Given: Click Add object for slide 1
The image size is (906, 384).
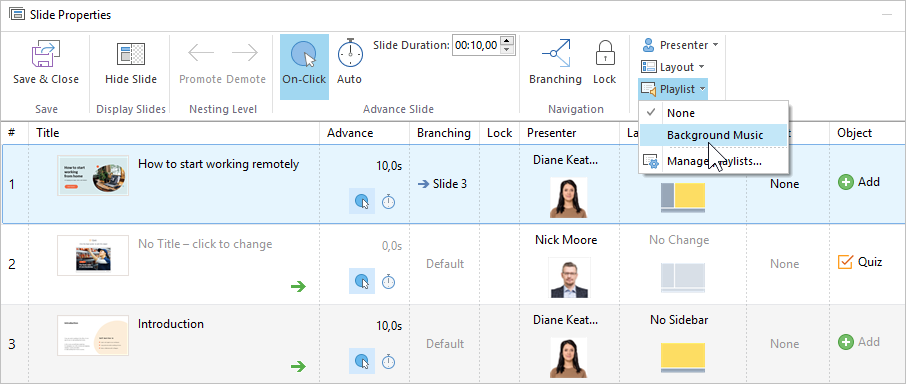Looking at the screenshot, I should [859, 182].
